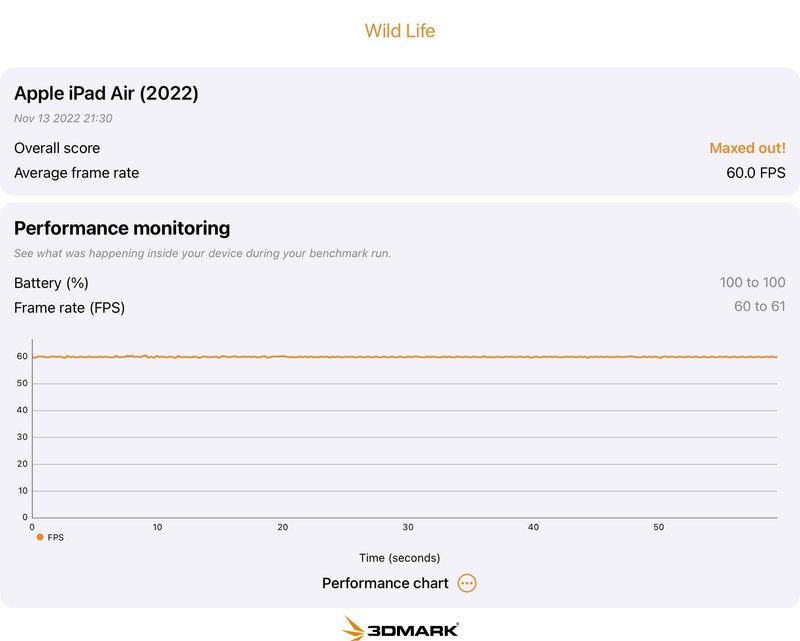Select the Wild Life title

400,31
